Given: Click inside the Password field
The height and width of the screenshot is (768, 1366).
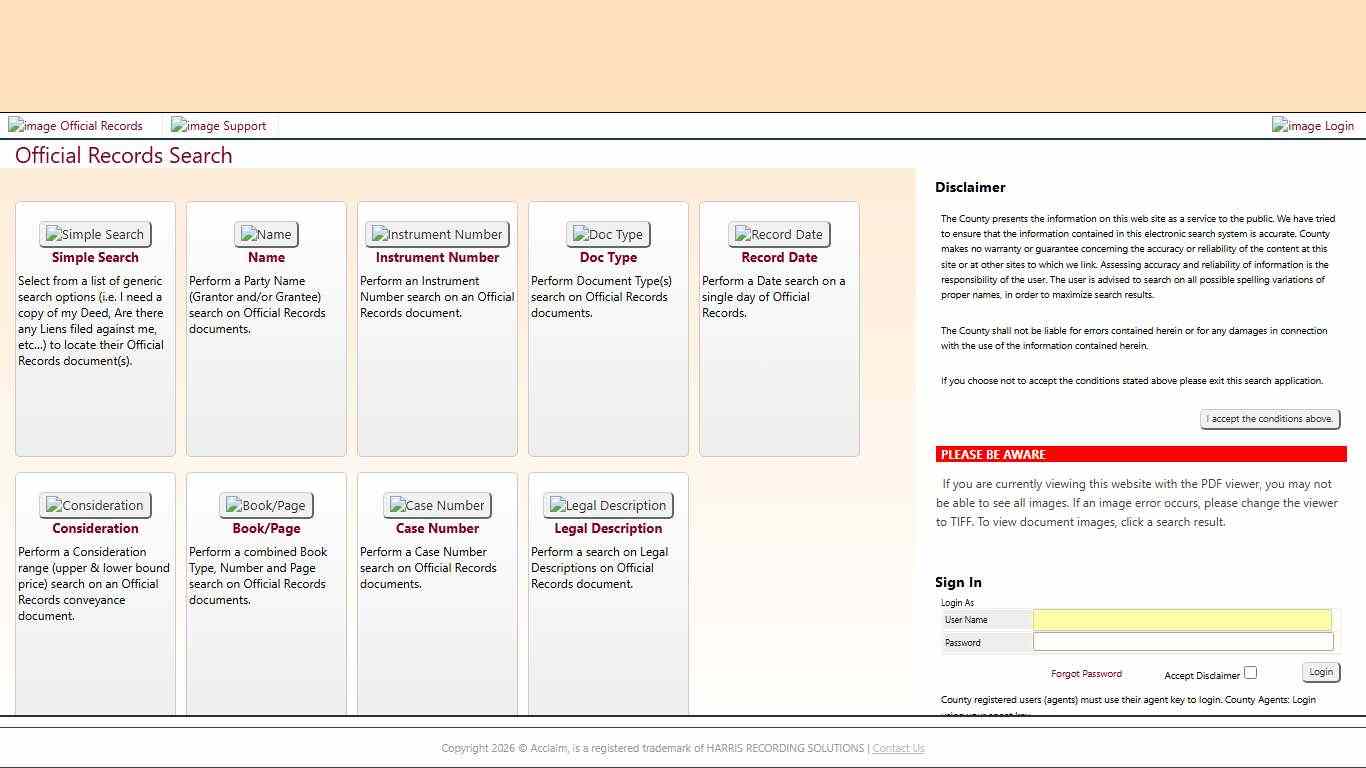Looking at the screenshot, I should 1183,641.
